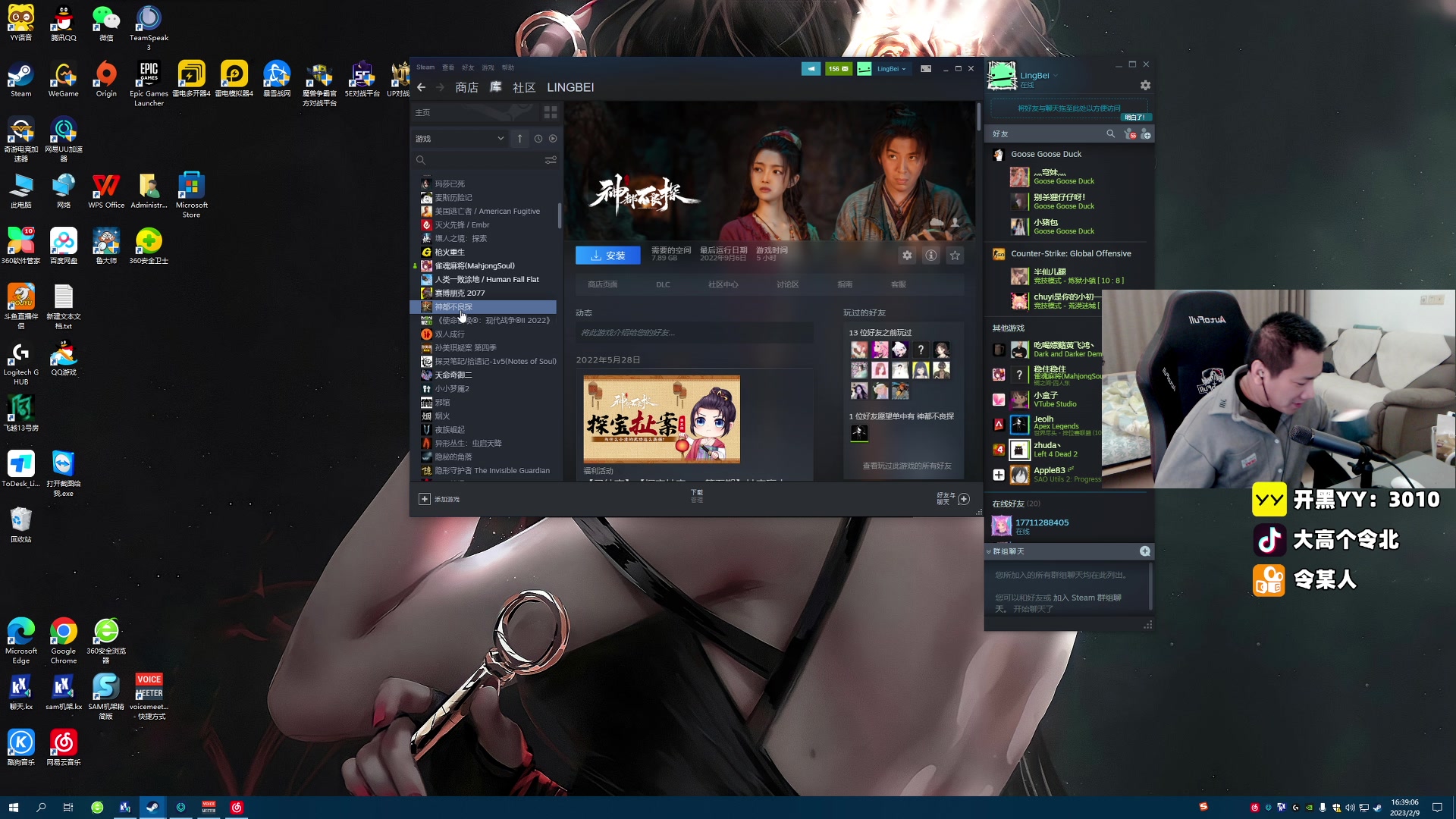The image size is (1456, 819).
Task: Open the 游戏 library category dropdown
Action: coord(460,139)
